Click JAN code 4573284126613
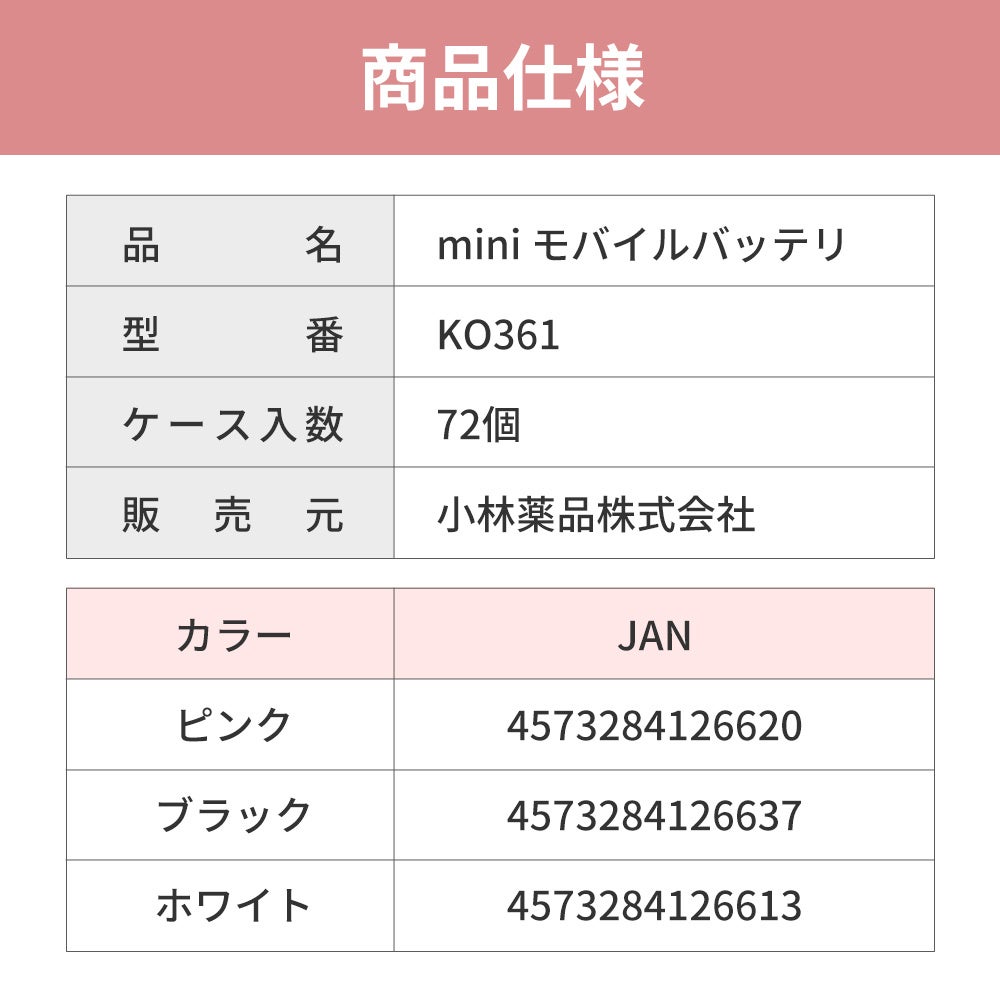 (654, 906)
